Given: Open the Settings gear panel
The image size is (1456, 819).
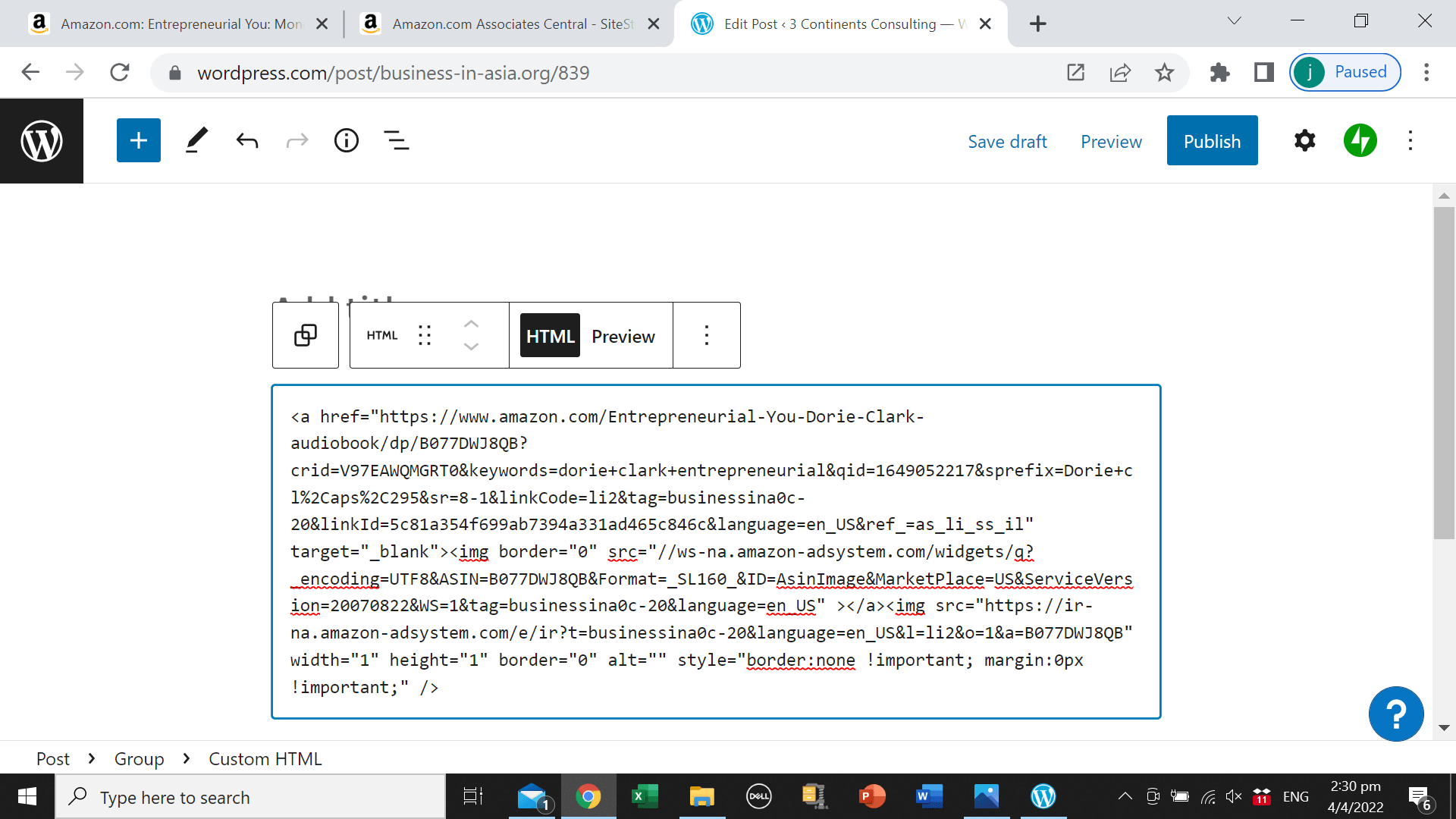Looking at the screenshot, I should [1304, 141].
